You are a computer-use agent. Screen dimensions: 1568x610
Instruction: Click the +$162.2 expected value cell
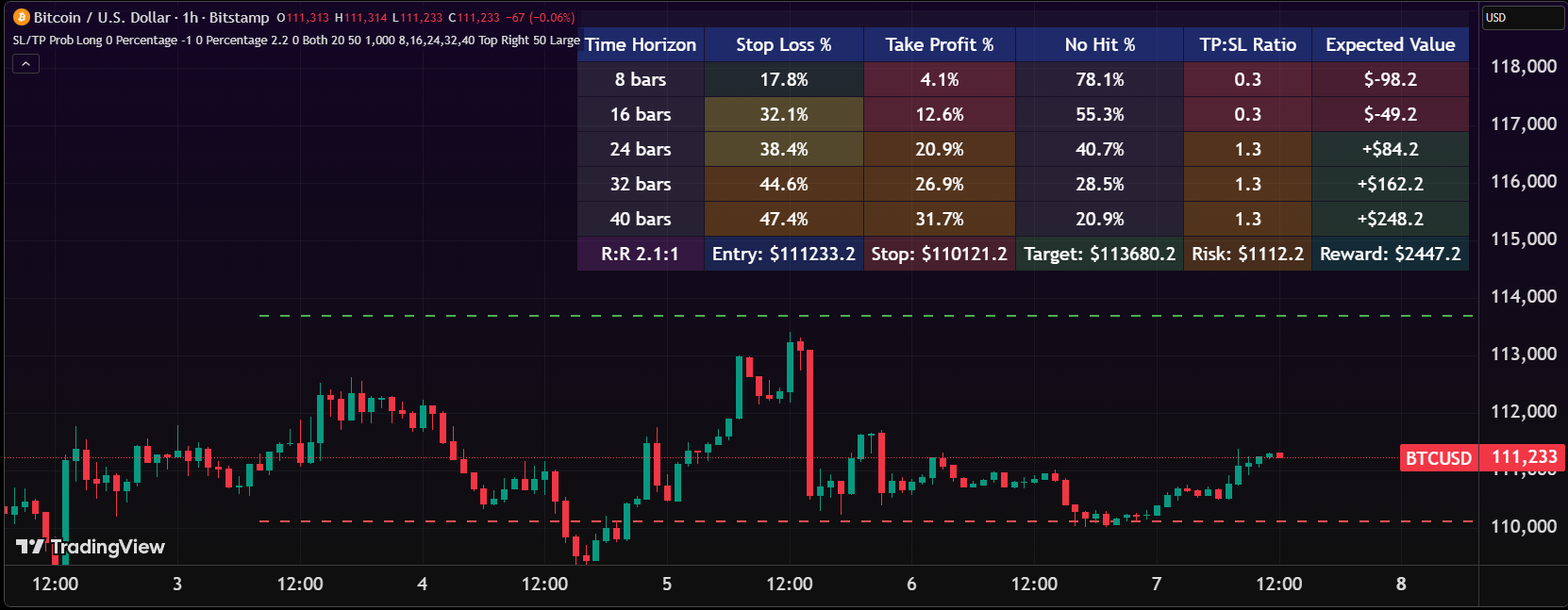1391,184
